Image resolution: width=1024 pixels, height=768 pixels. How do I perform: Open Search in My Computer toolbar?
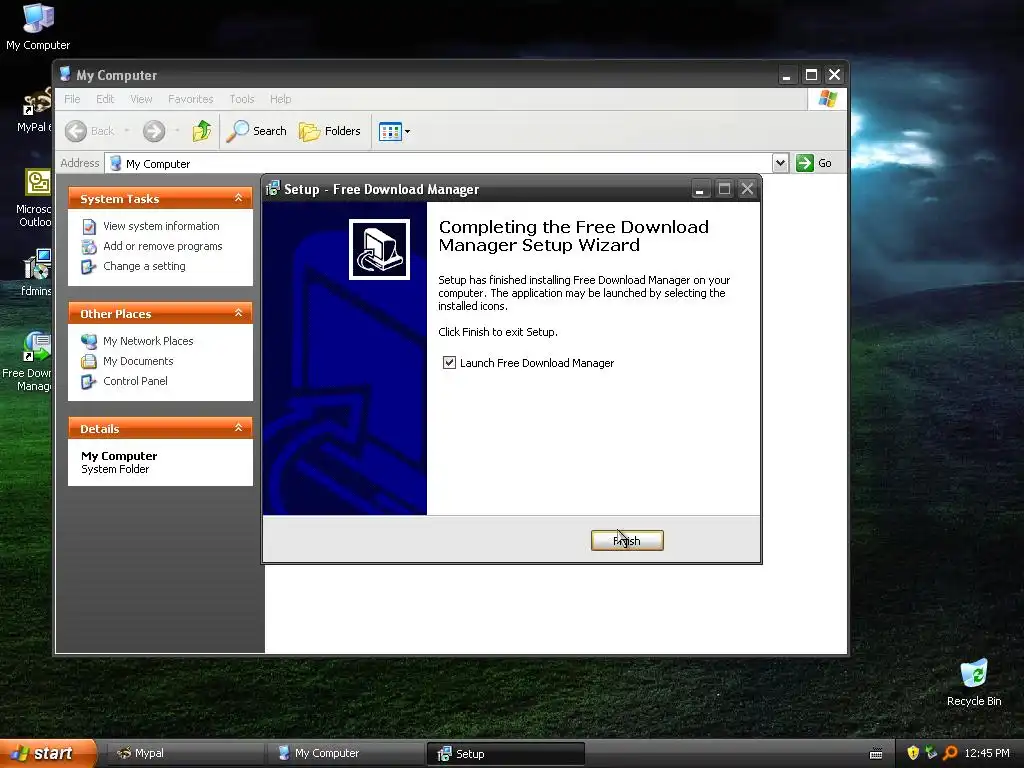point(257,131)
